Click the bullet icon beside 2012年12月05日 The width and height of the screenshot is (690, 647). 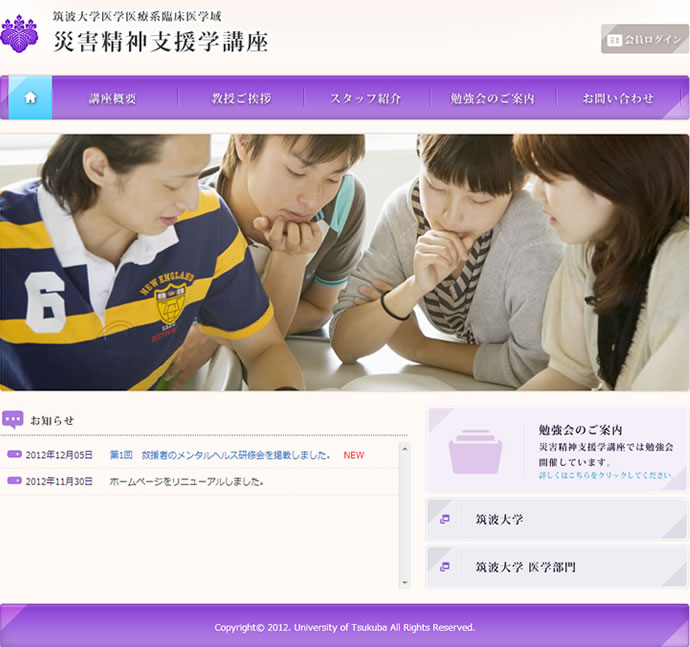click(14, 455)
